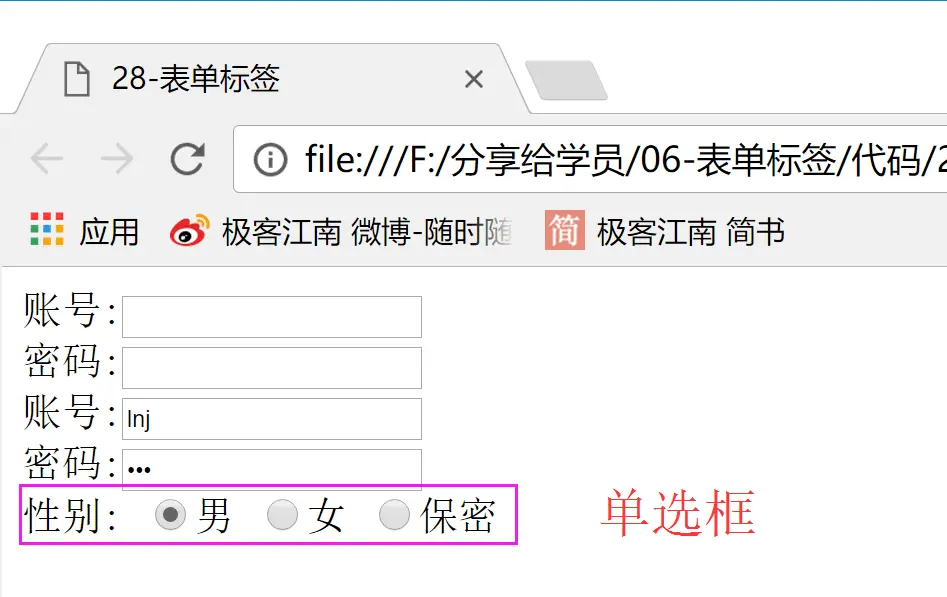
Task: Click the forward navigation arrow
Action: (117, 159)
